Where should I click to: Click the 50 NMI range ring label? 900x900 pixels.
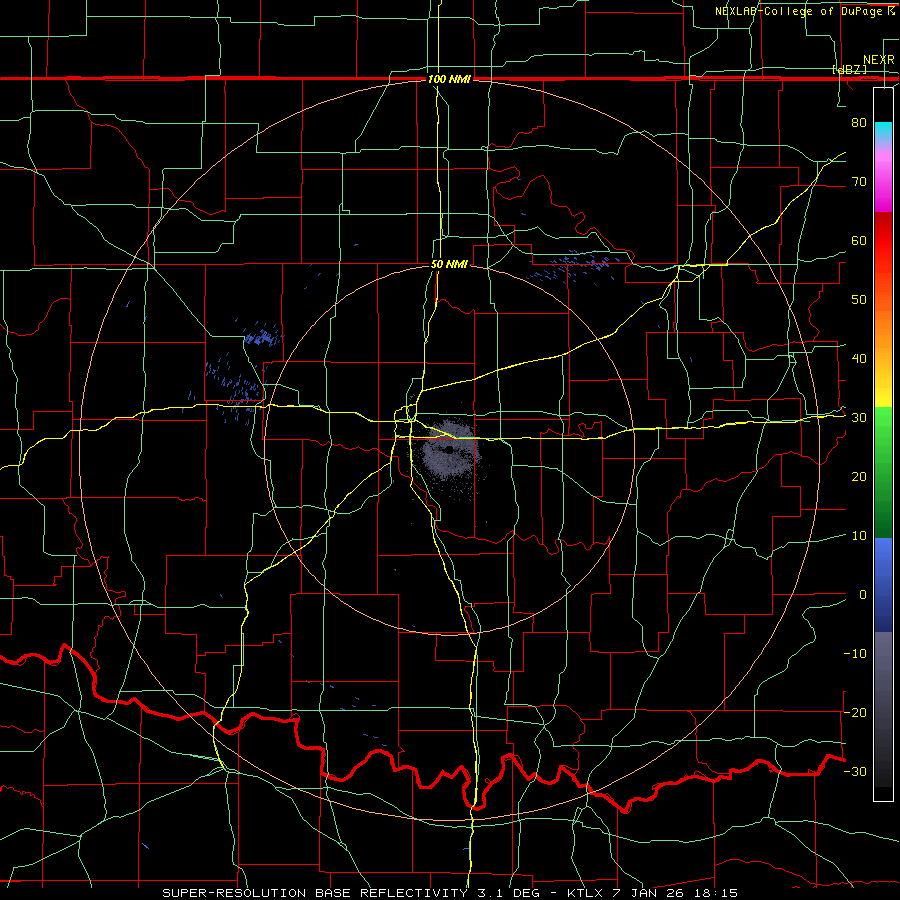click(x=449, y=265)
